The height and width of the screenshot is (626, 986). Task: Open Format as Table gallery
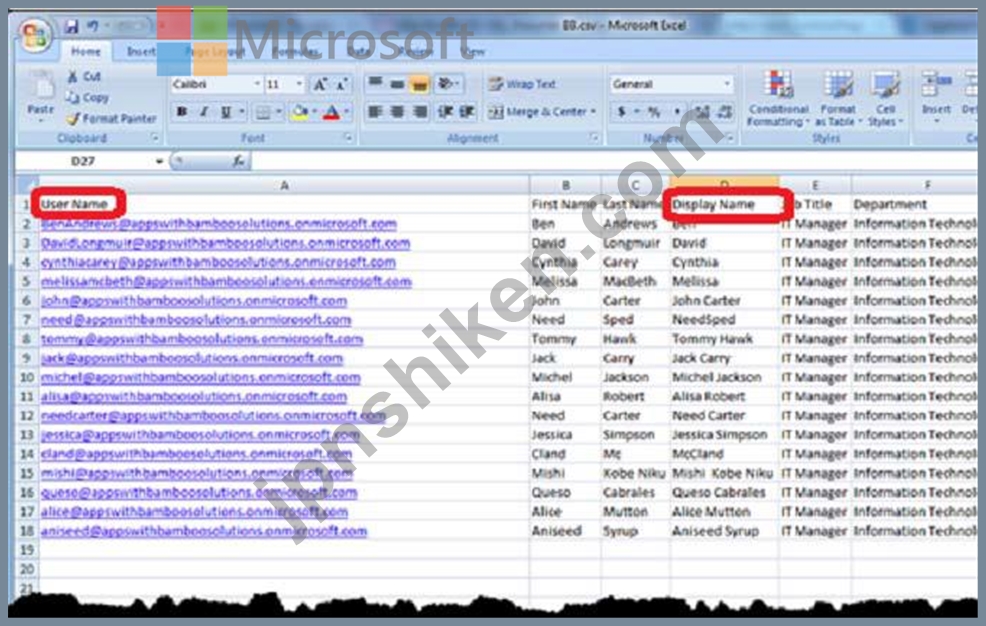coord(838,97)
